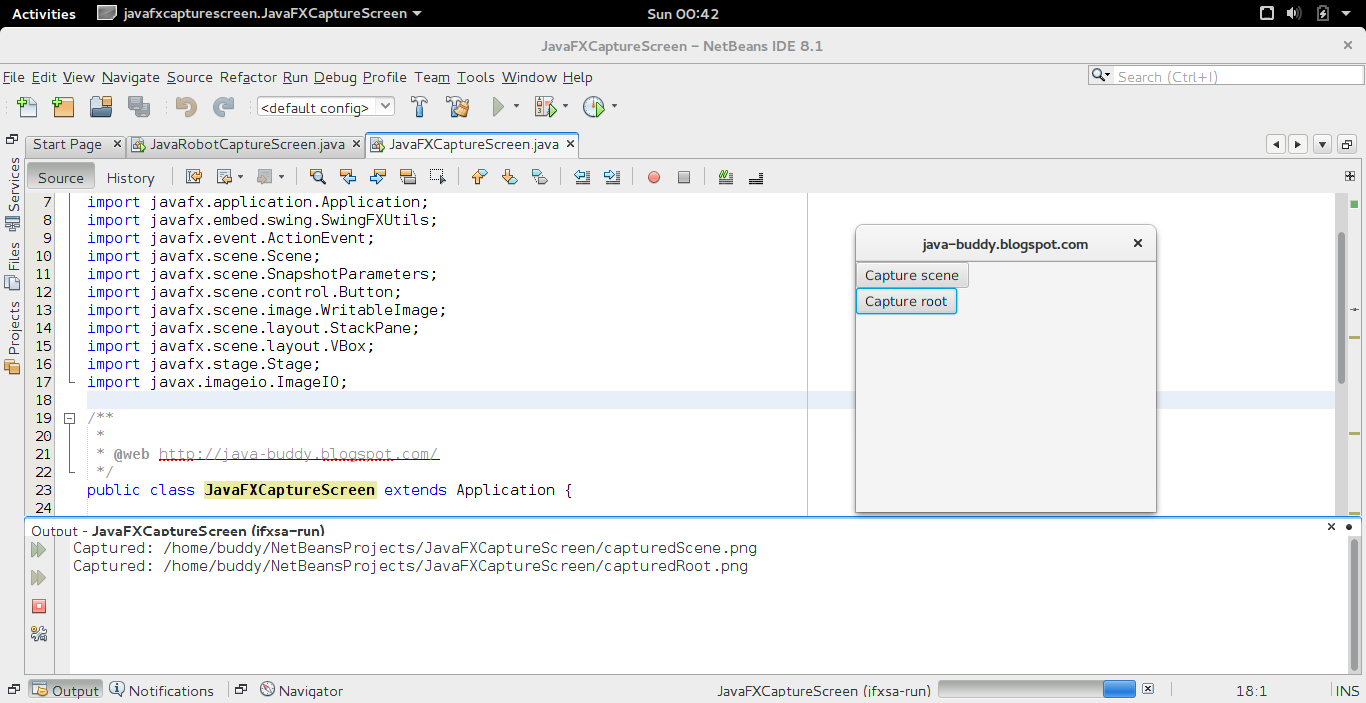Switch to History view
Viewport: 1366px width, 703px height.
(x=131, y=178)
